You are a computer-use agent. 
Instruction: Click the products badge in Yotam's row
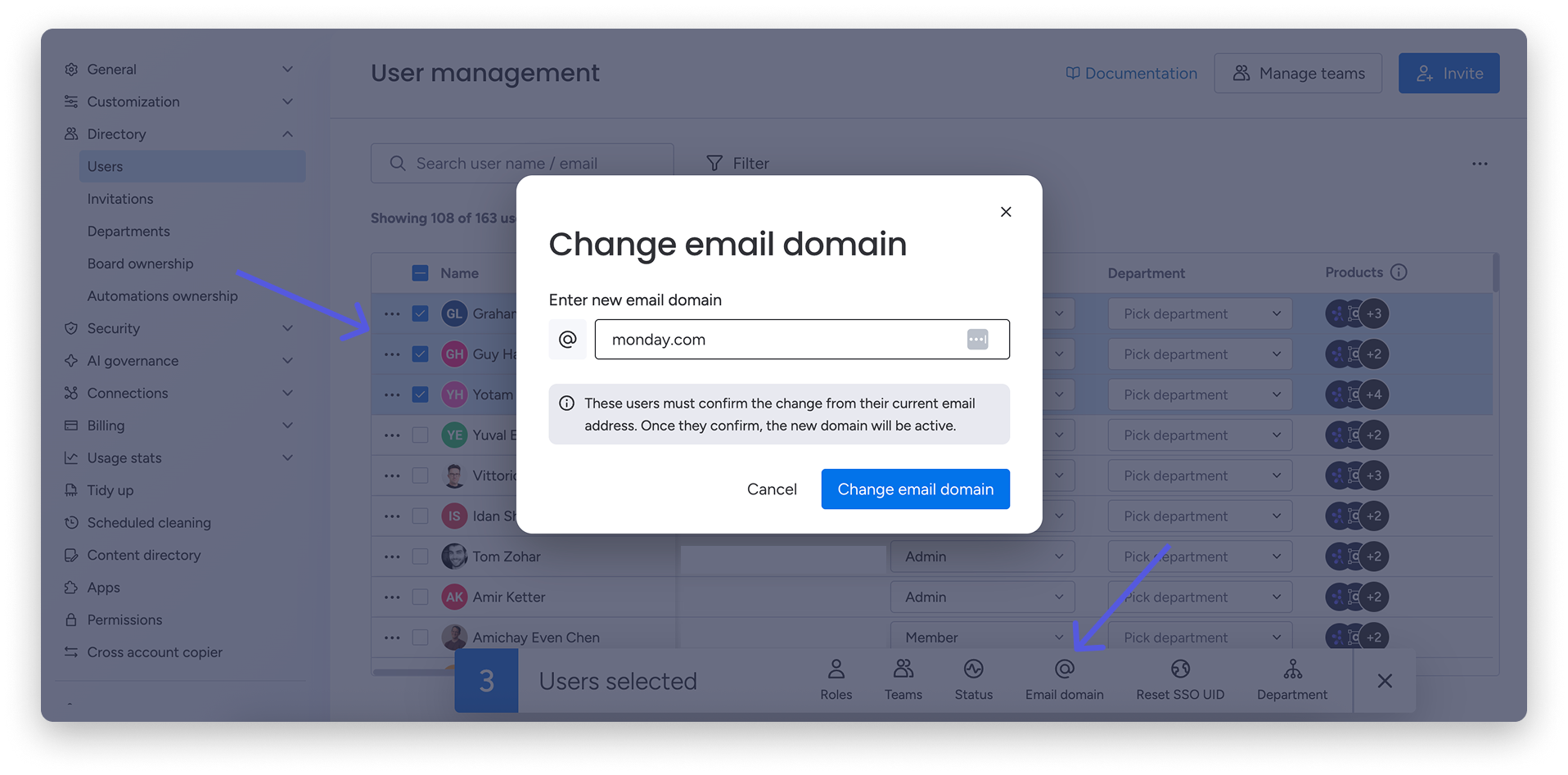[1357, 394]
